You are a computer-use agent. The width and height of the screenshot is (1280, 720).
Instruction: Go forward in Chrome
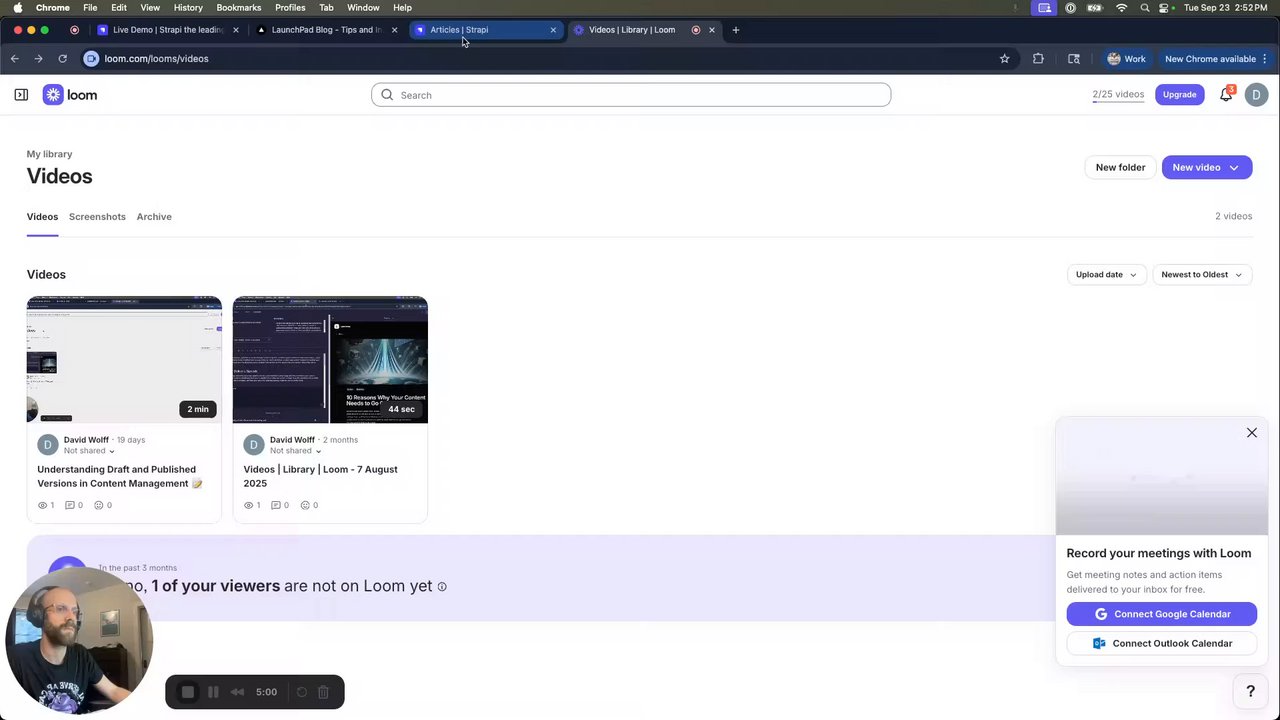point(38,59)
